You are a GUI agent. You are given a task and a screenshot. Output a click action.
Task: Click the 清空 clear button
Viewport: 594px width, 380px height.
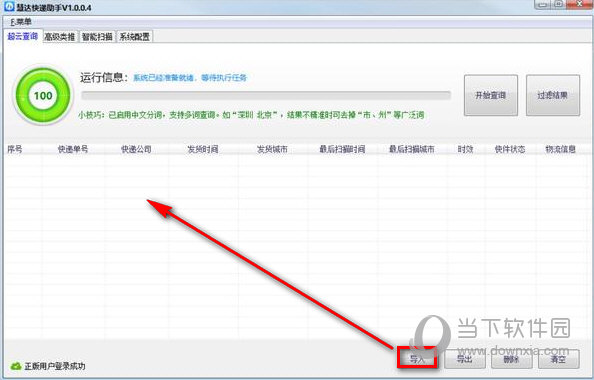pyautogui.click(x=558, y=359)
